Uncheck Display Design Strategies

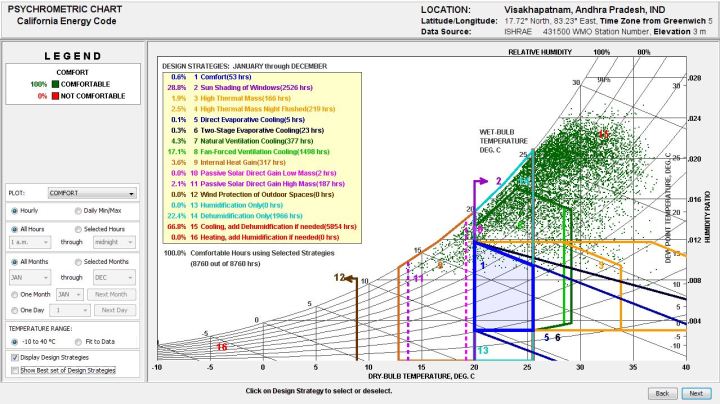point(13,356)
